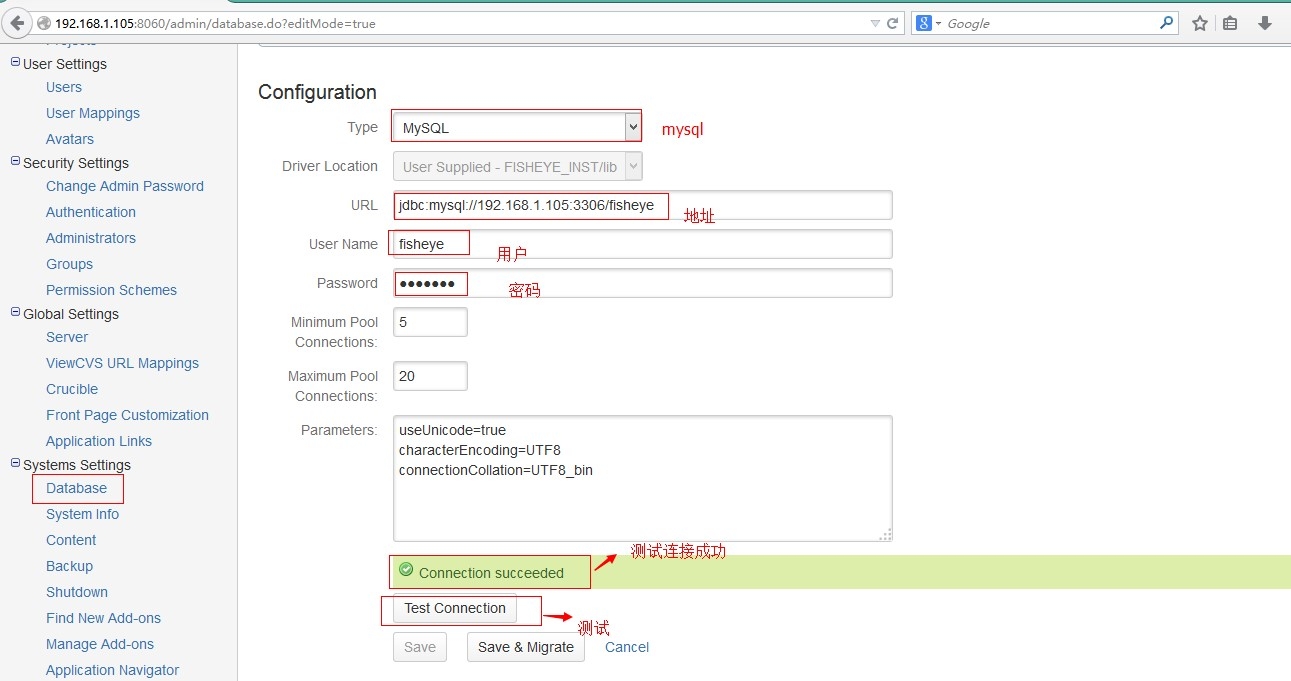Open Change Admin Password page
The image size is (1291, 681).
(x=125, y=186)
